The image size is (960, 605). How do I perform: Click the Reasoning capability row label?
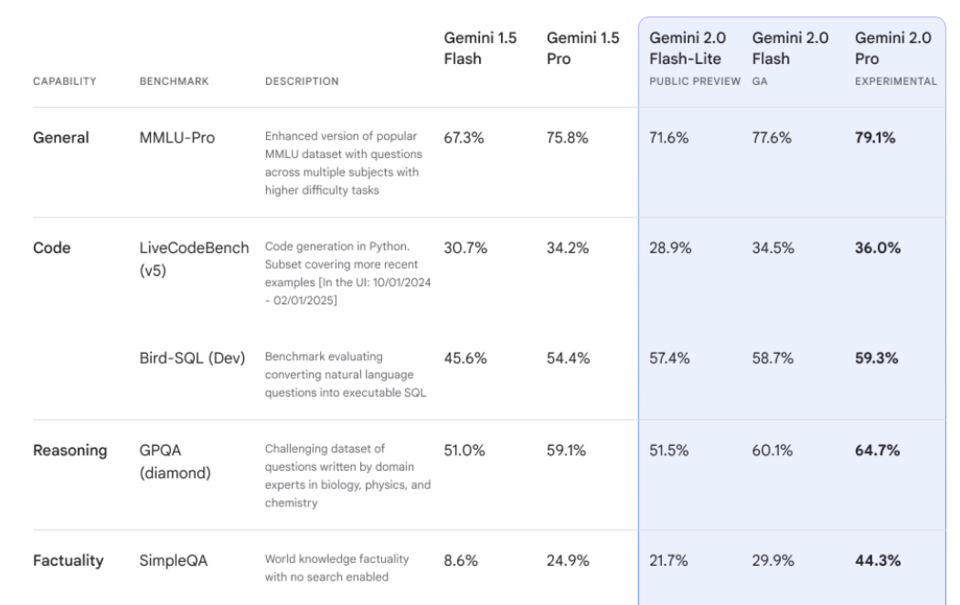pyautogui.click(x=71, y=451)
